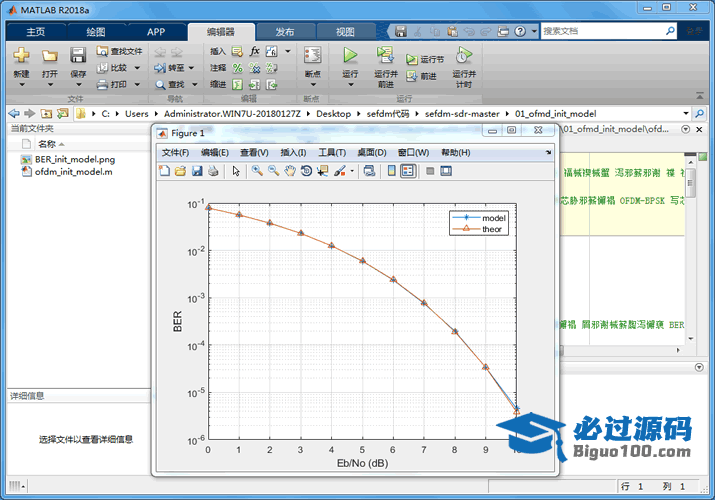Click the green Run button in the ribbon
Viewport: 715px width, 500px height.
pyautogui.click(x=350, y=57)
